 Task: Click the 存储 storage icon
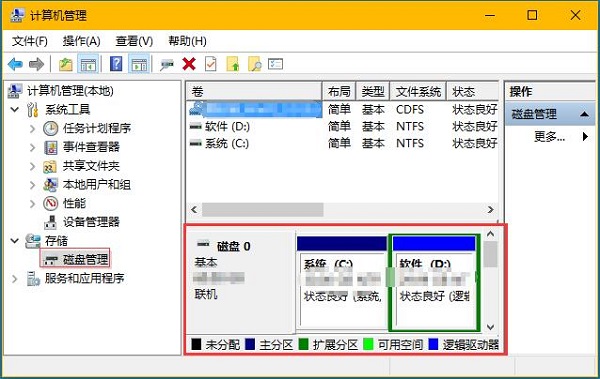click(33, 241)
